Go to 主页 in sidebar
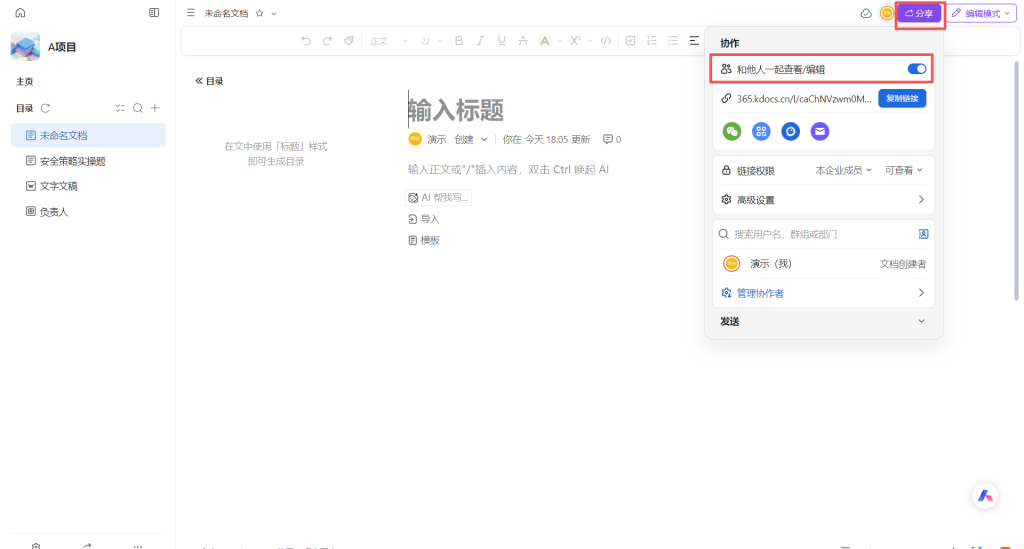The height and width of the screenshot is (549, 1024). pos(25,82)
